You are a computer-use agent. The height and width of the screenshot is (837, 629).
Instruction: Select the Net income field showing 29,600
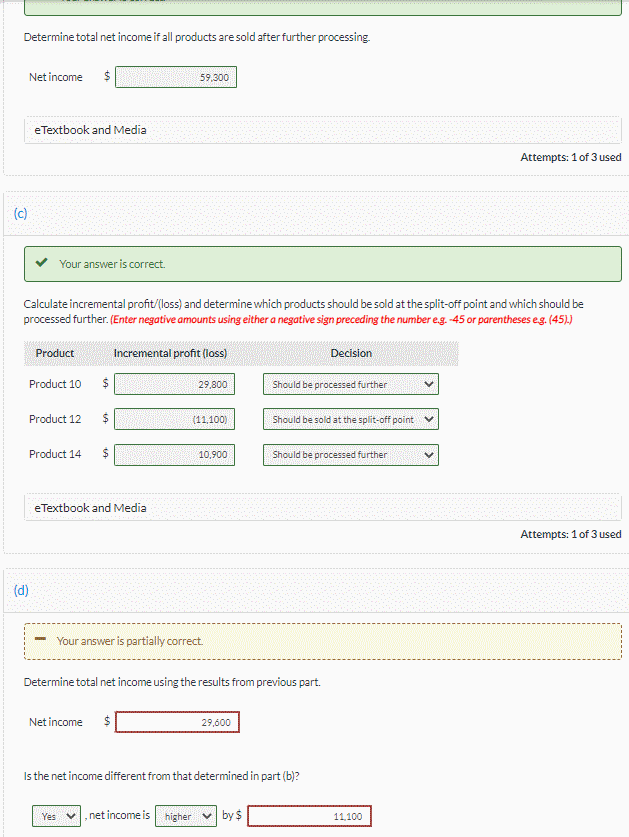(177, 721)
